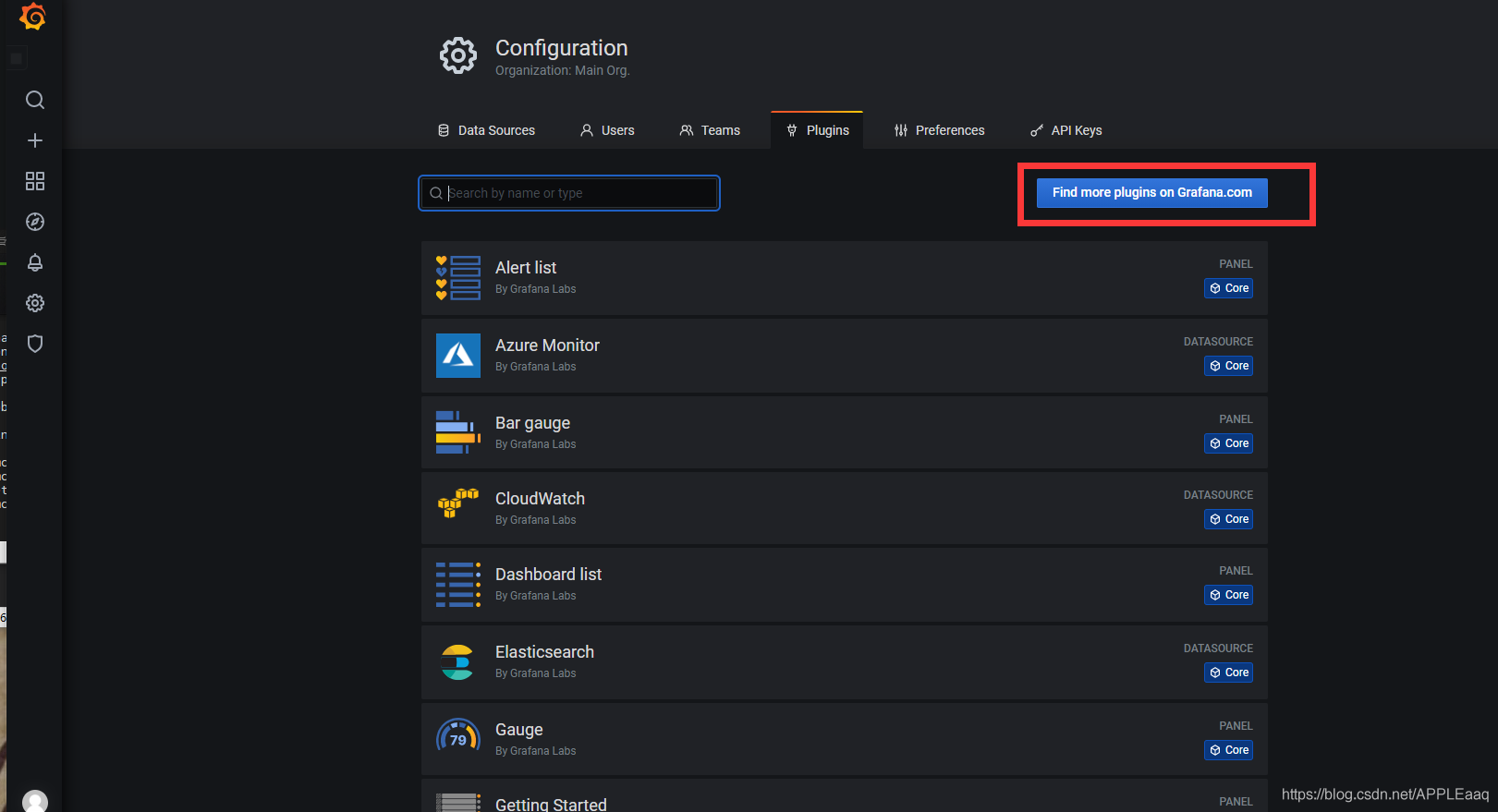The image size is (1498, 812).
Task: Click the Core badge for CloudWatch
Action: 1229,519
